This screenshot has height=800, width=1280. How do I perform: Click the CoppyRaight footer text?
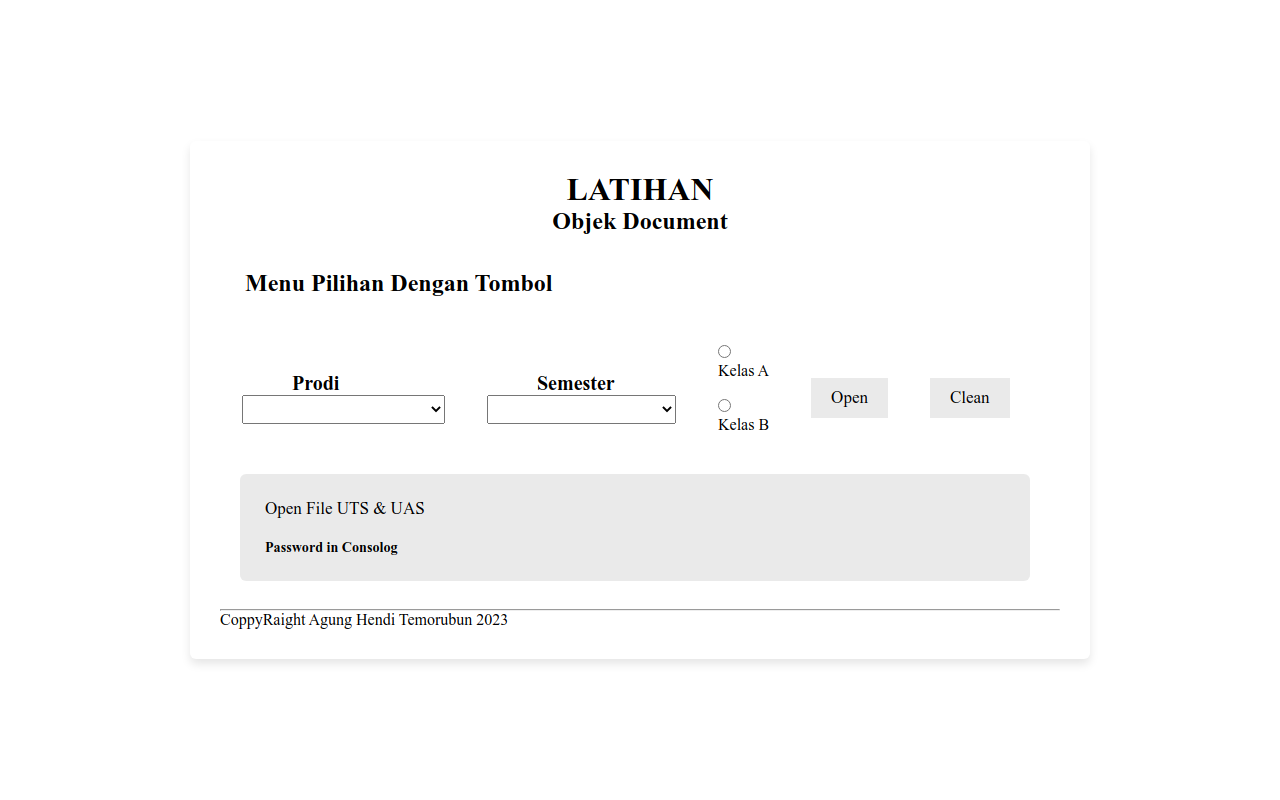coord(364,620)
